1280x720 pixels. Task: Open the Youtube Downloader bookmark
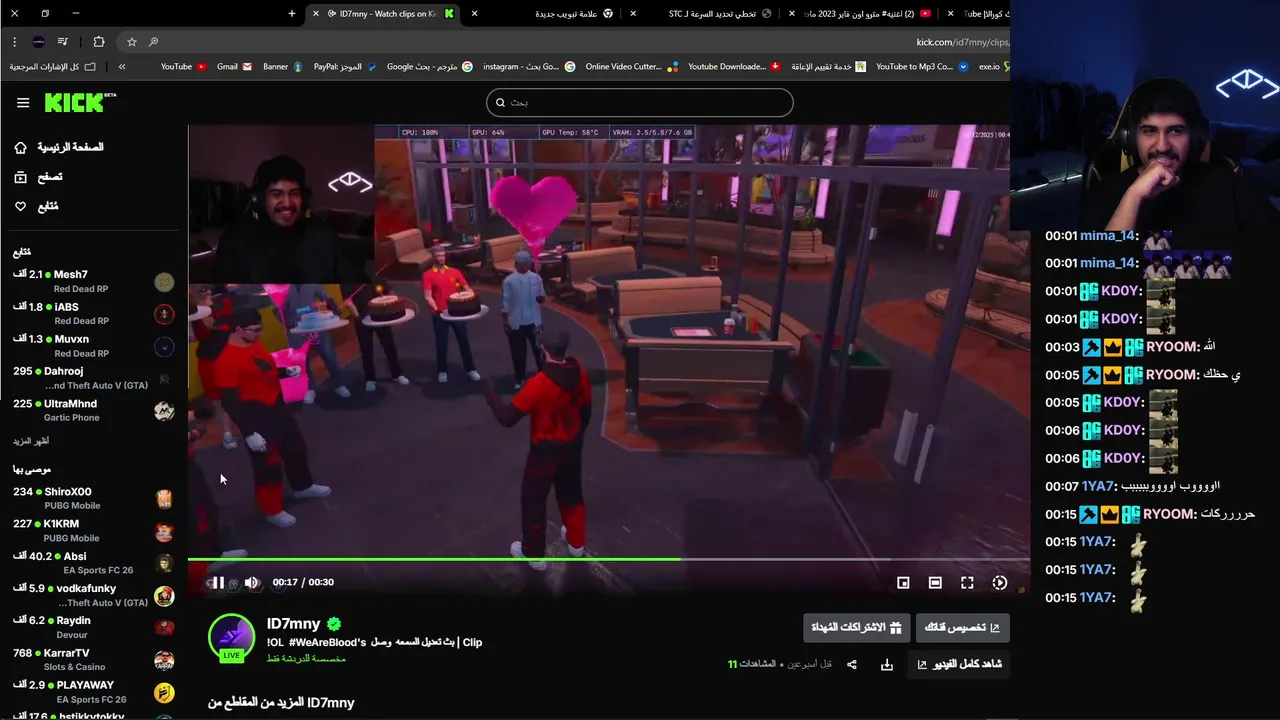(735, 66)
